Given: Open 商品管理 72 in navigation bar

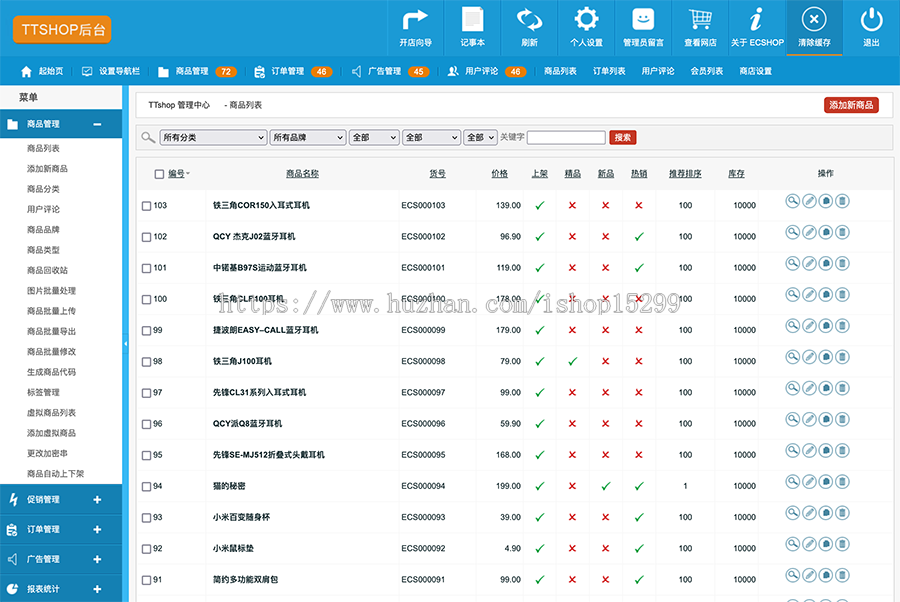Looking at the screenshot, I should [x=197, y=71].
